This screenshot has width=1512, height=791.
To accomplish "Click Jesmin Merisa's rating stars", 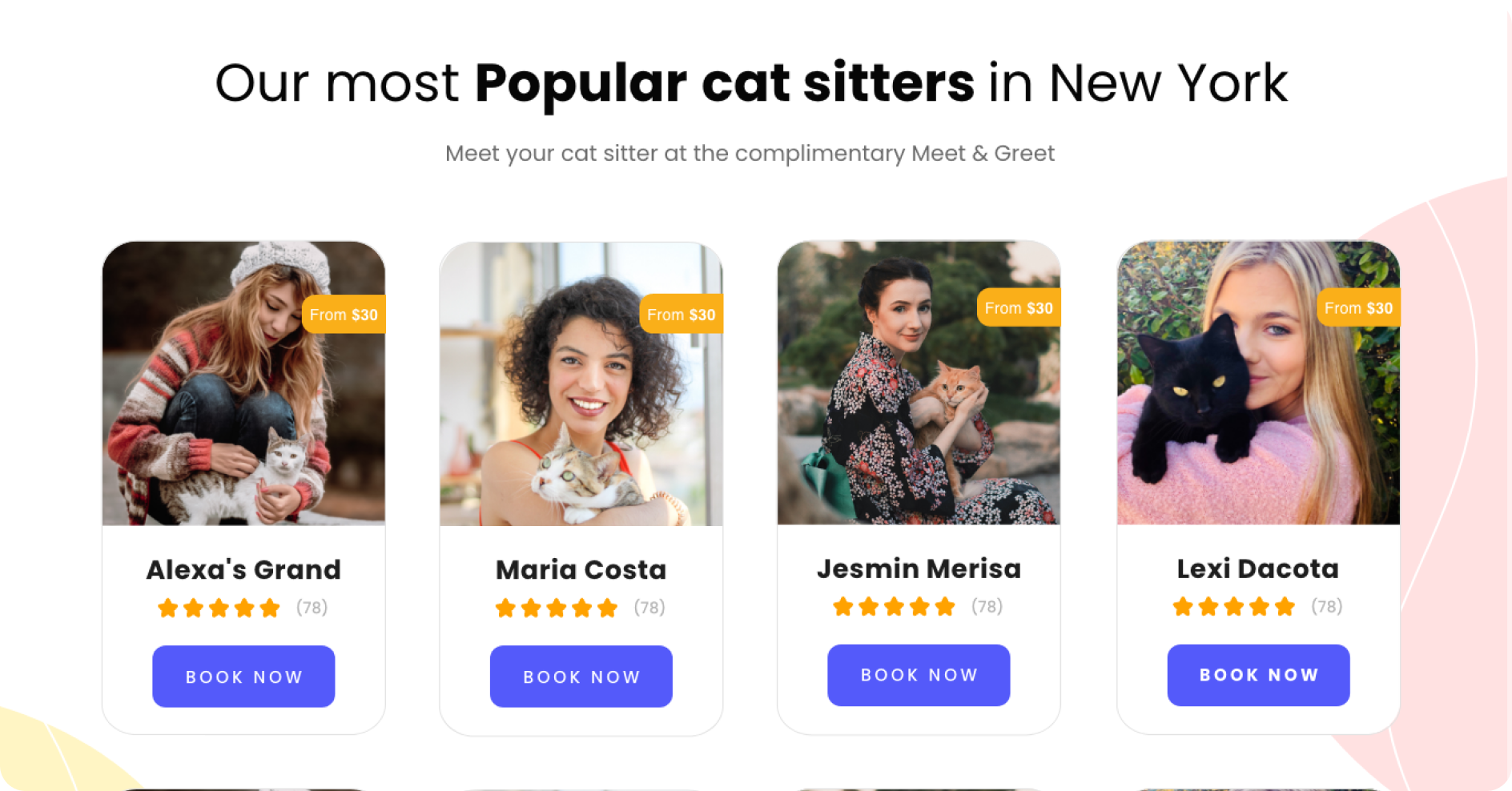I will coord(894,606).
